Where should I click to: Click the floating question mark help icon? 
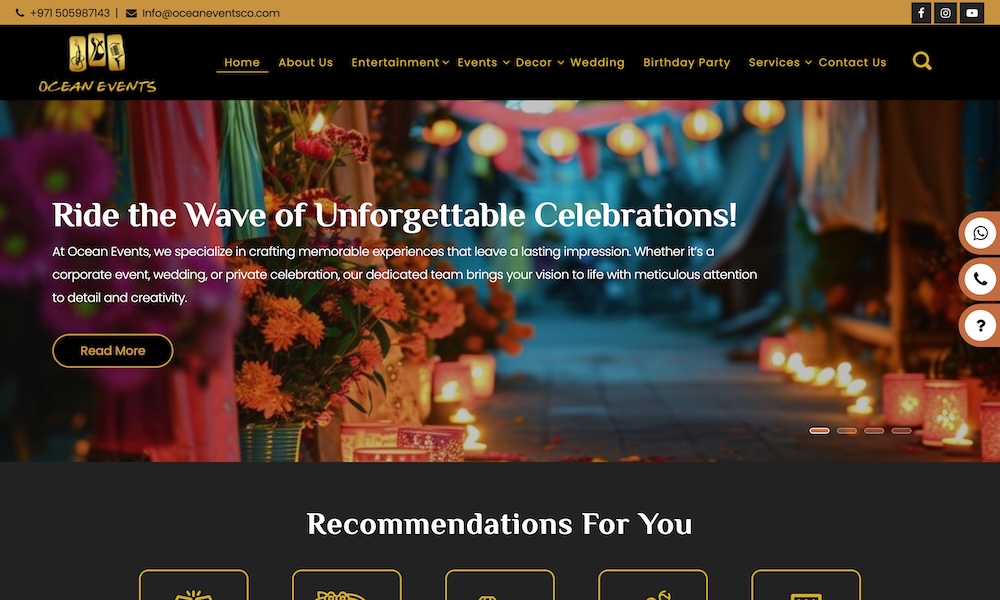(980, 325)
